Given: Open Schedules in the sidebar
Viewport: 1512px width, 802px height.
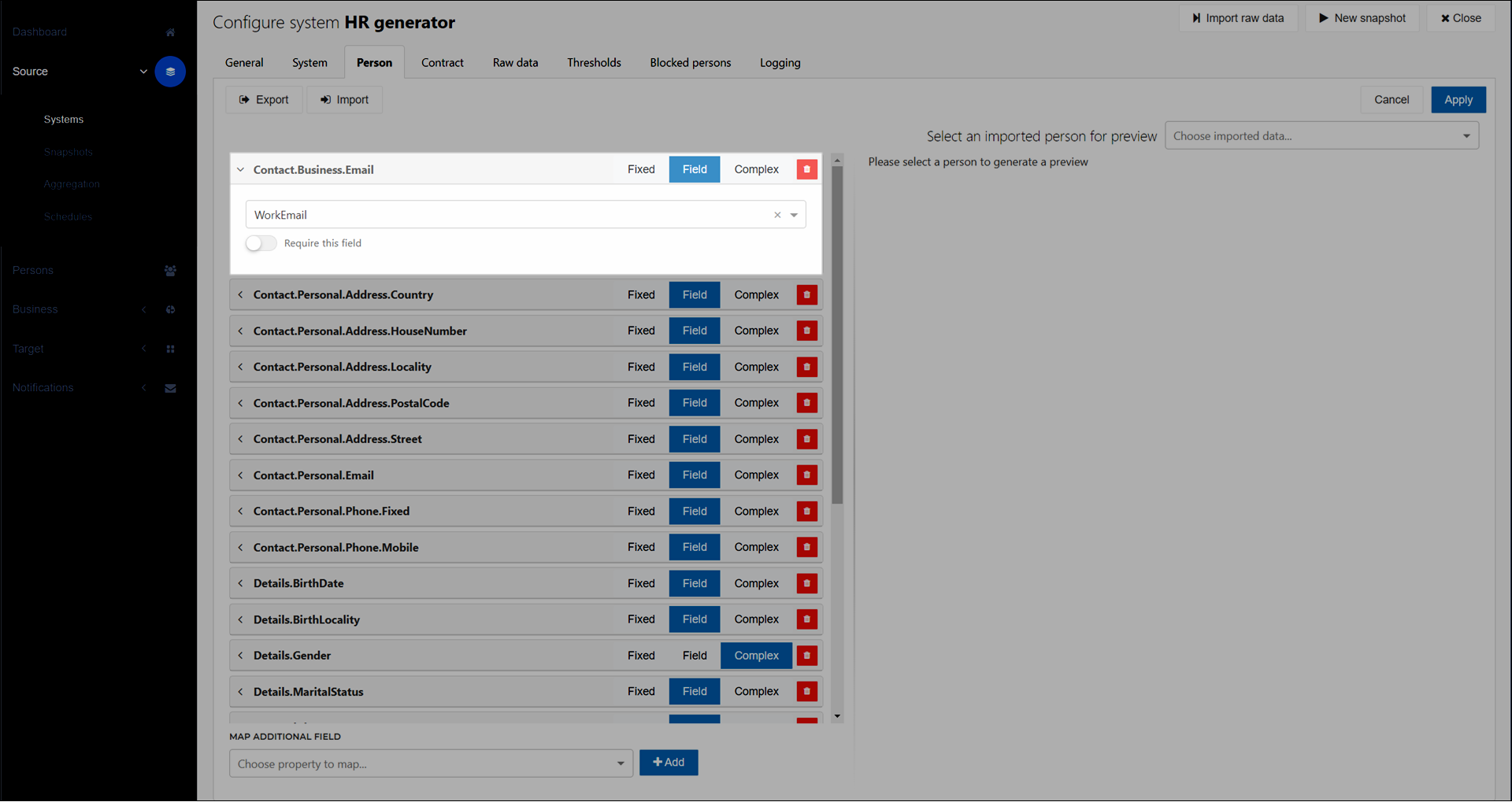Looking at the screenshot, I should click(x=68, y=216).
